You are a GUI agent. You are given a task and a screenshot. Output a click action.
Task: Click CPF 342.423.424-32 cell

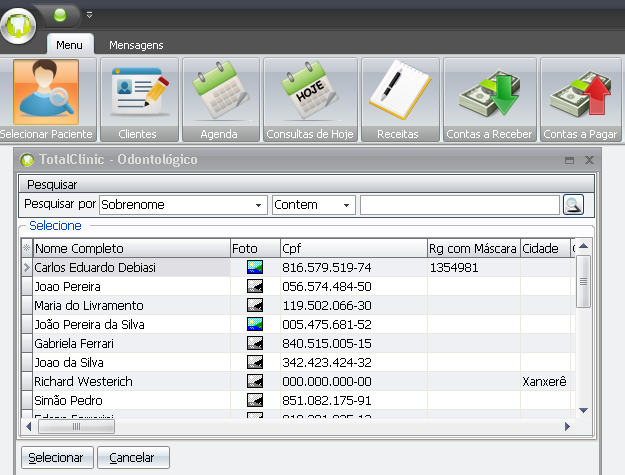354,363
